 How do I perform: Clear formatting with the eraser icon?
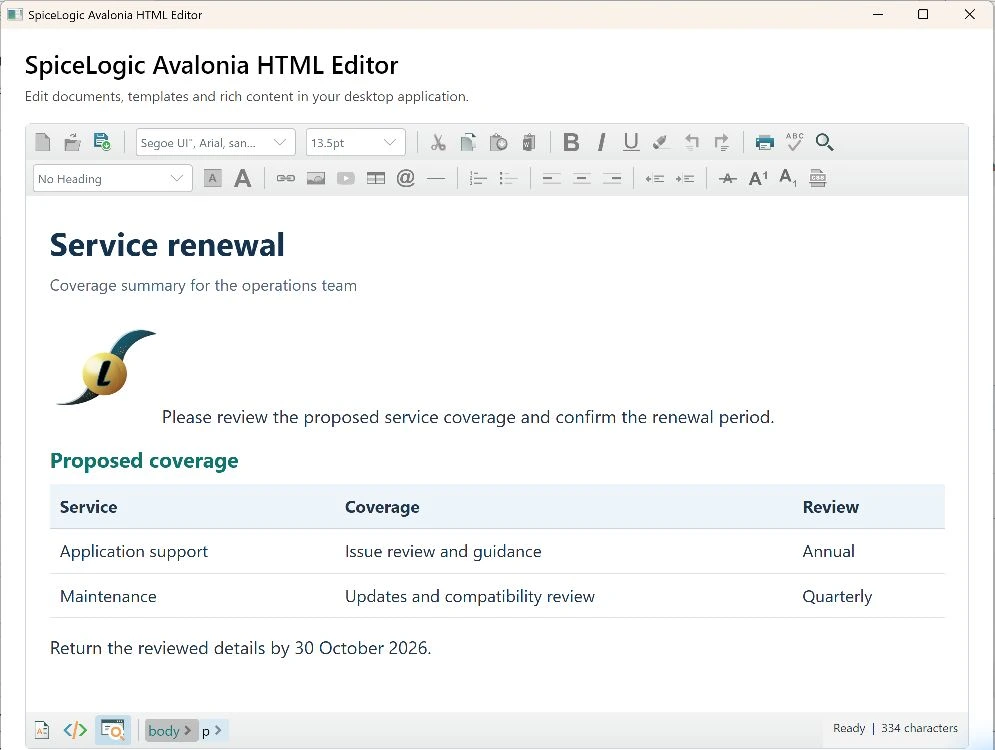(661, 142)
